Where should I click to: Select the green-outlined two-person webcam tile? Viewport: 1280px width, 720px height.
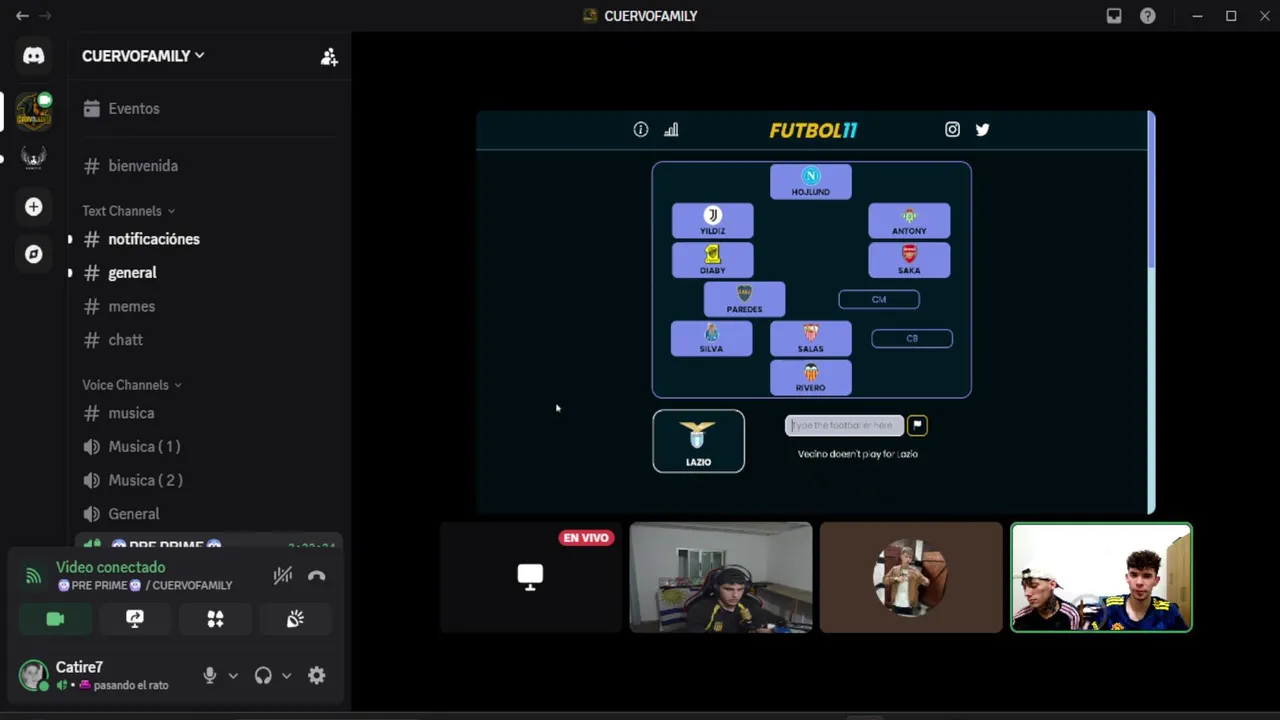[x=1101, y=577]
